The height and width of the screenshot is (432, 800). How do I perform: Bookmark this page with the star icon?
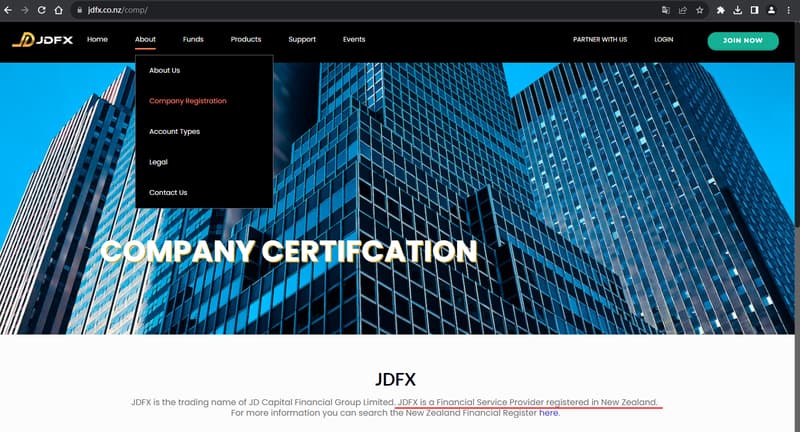pos(699,10)
